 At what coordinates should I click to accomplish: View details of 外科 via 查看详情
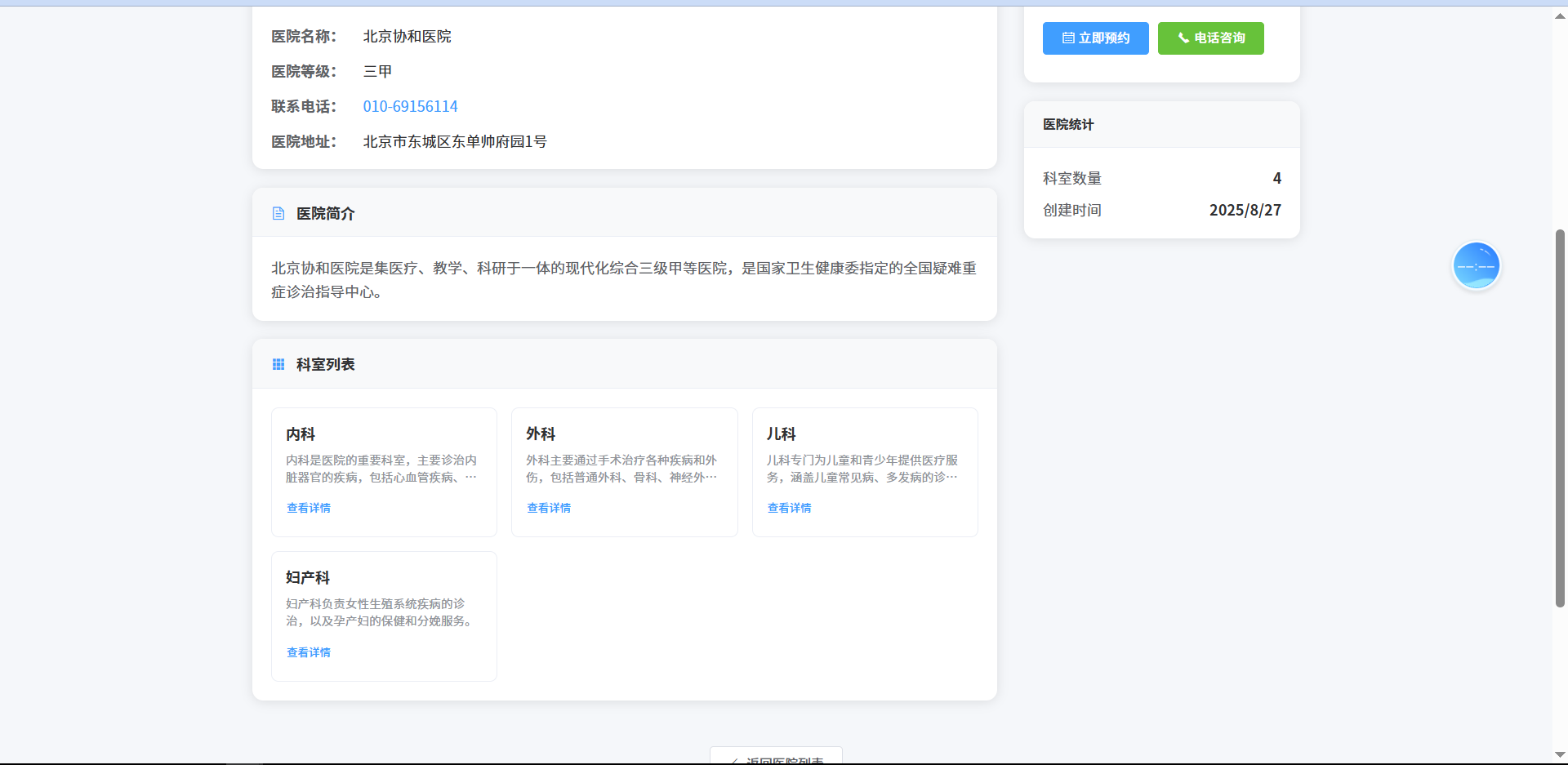click(x=549, y=508)
